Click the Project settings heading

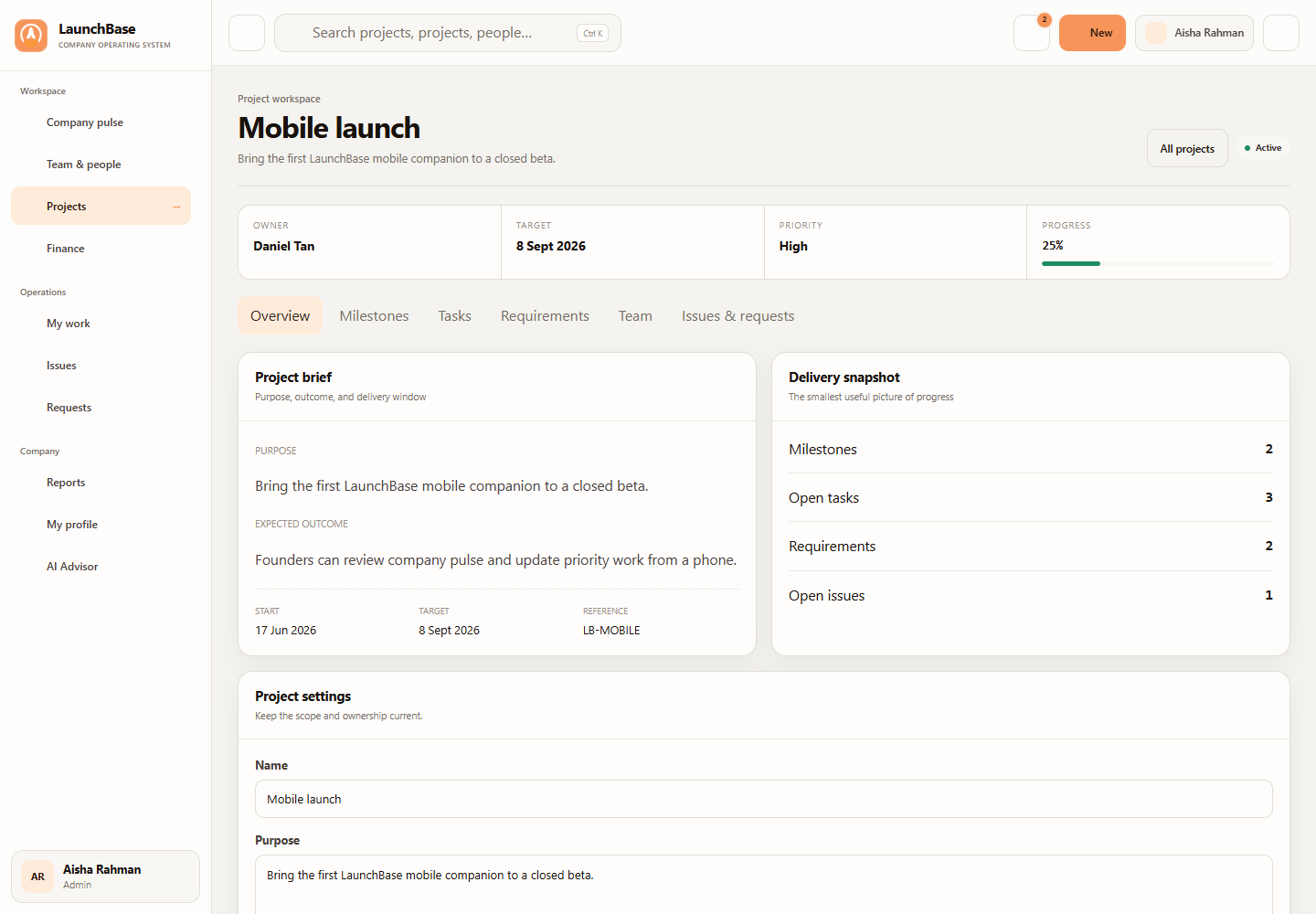[302, 696]
